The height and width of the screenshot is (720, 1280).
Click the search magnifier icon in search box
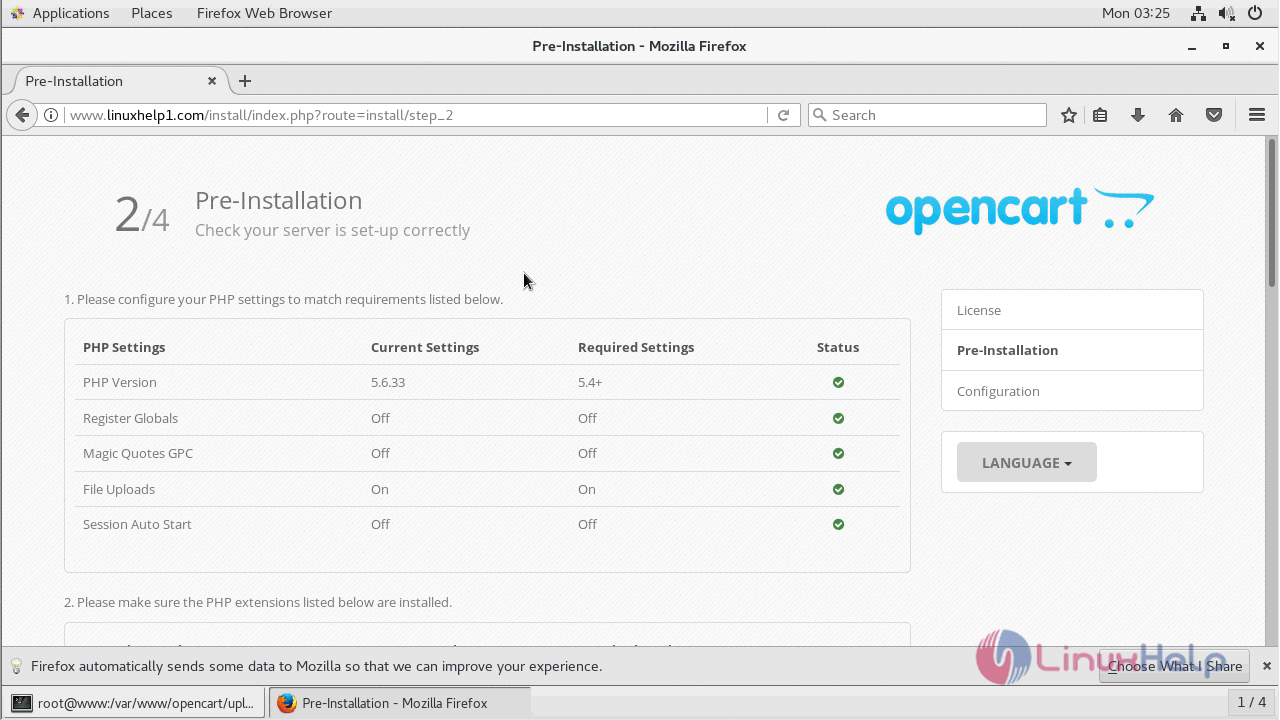click(x=820, y=115)
